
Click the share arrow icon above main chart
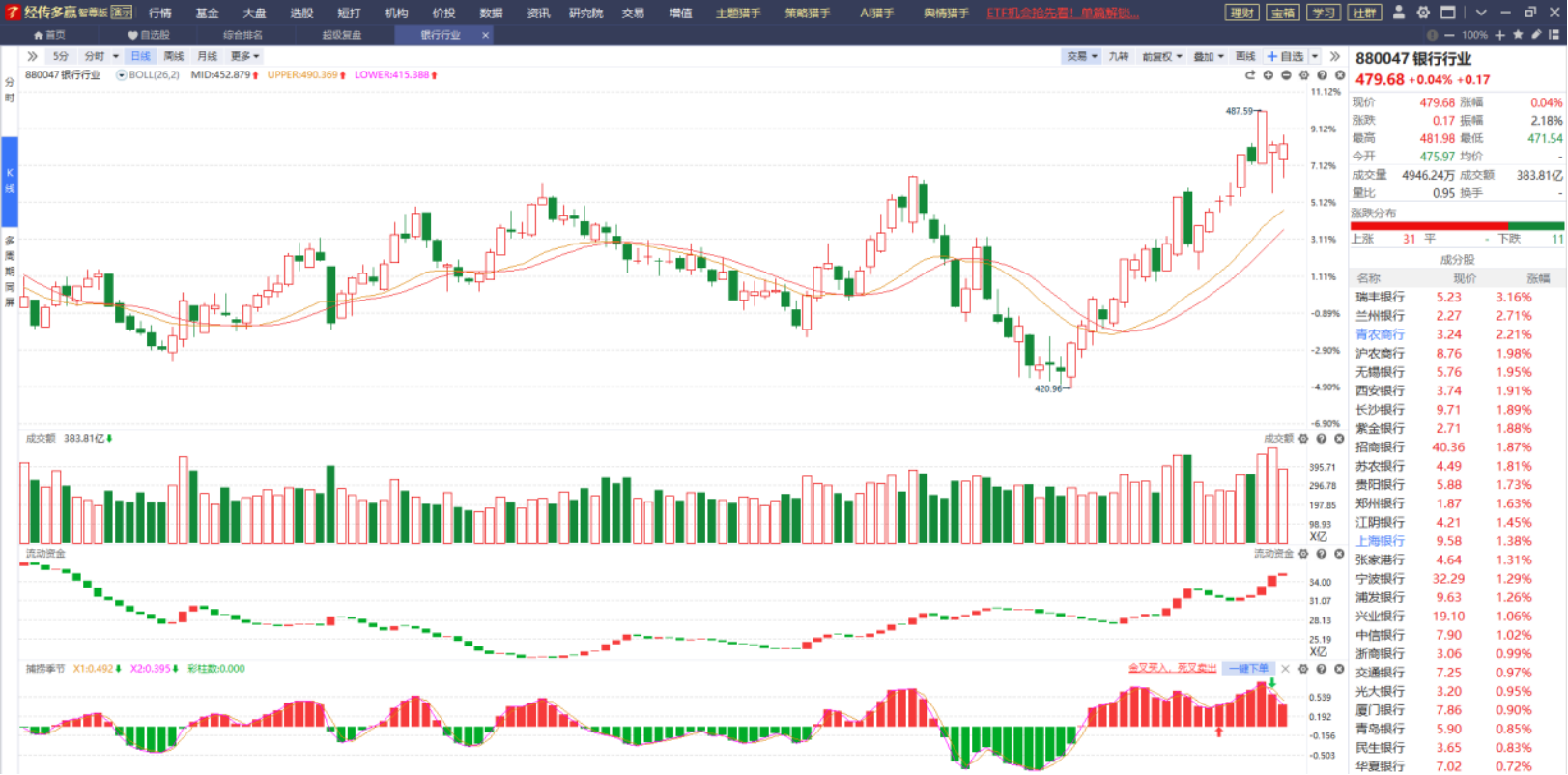click(x=1250, y=75)
